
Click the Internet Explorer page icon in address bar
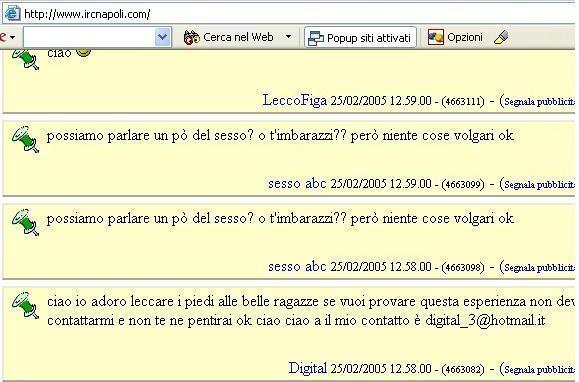(x=12, y=14)
